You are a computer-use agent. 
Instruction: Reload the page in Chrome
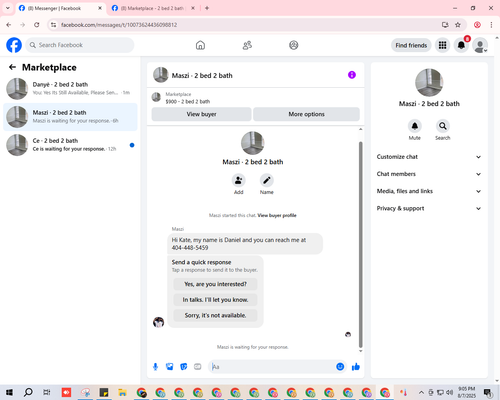tap(37, 25)
